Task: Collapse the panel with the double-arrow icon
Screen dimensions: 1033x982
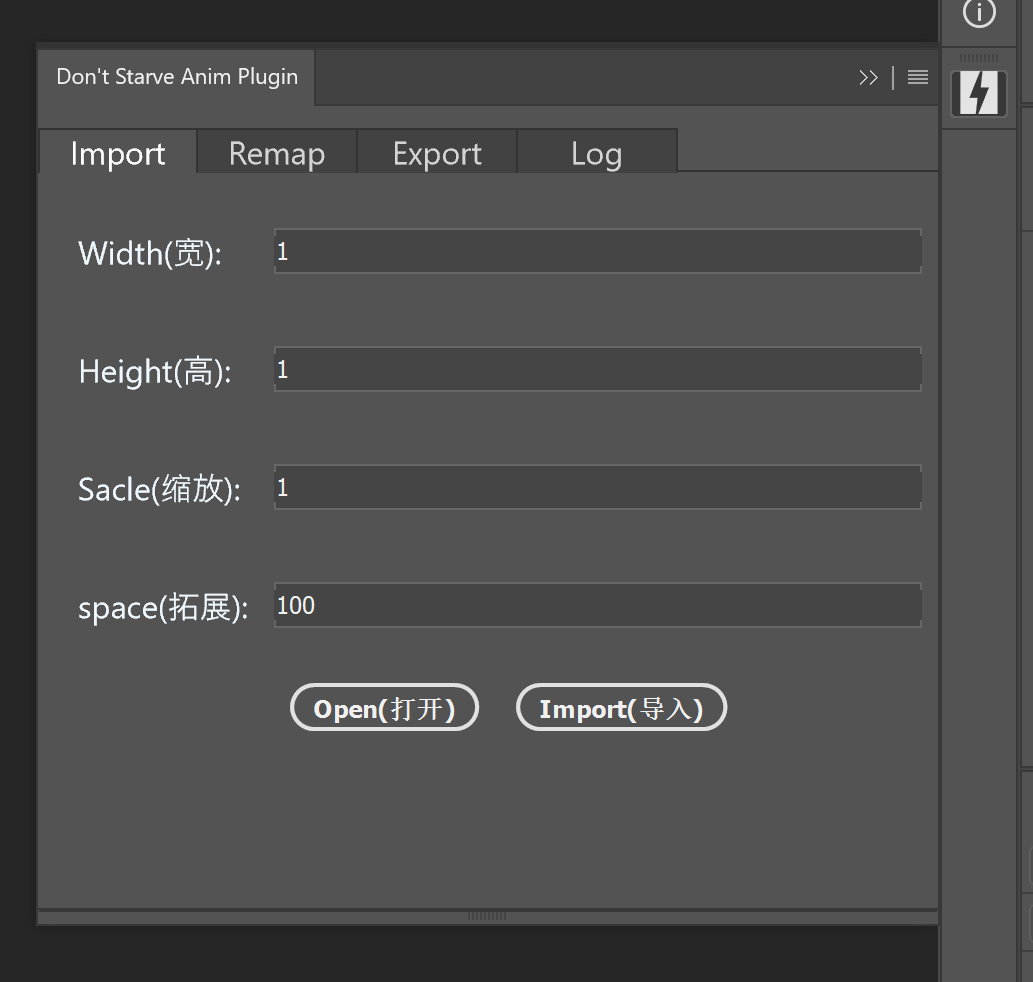Action: click(868, 78)
